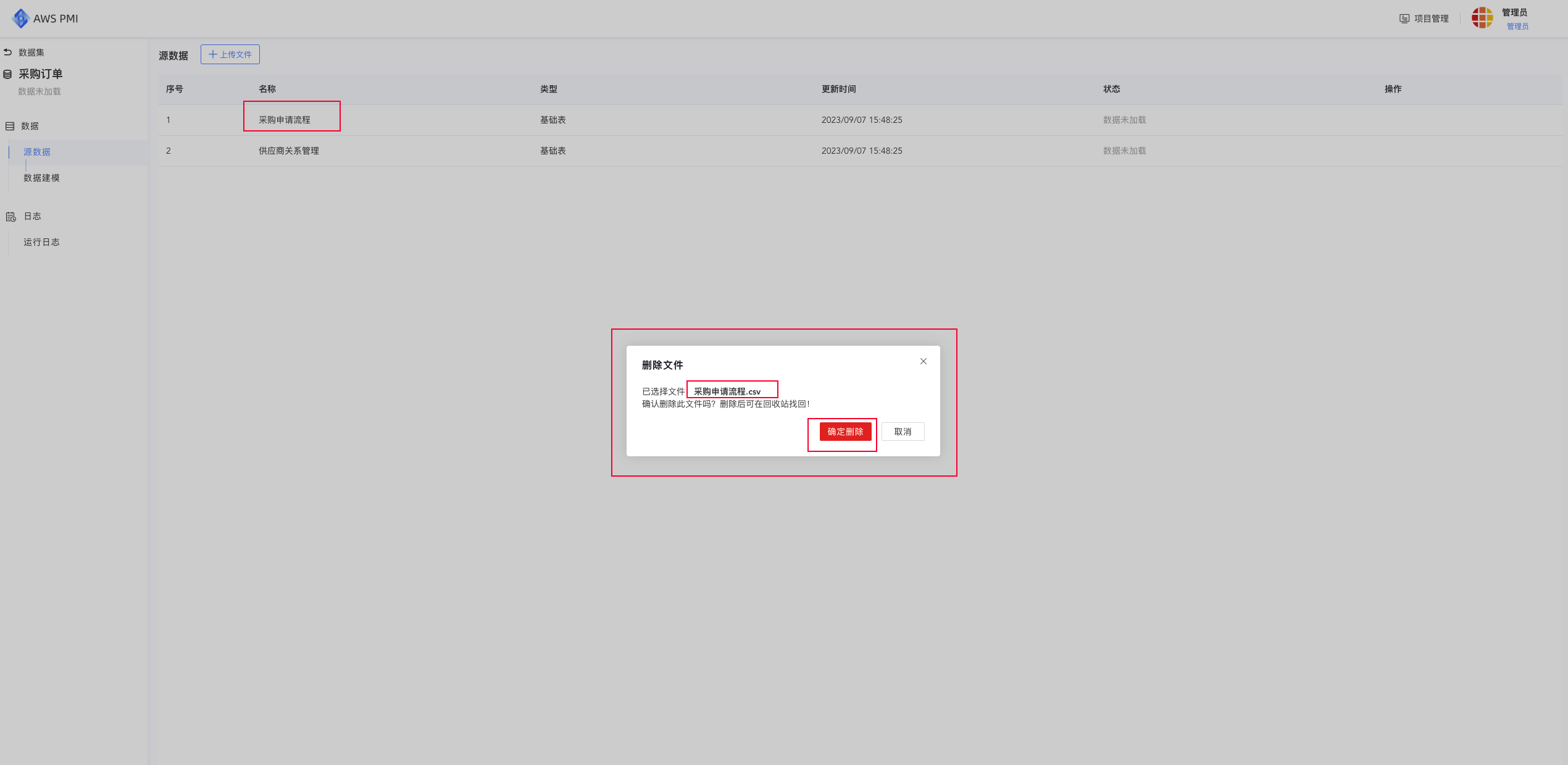Click the blue 管理员 role label
The image size is (1568, 765).
(1517, 26)
